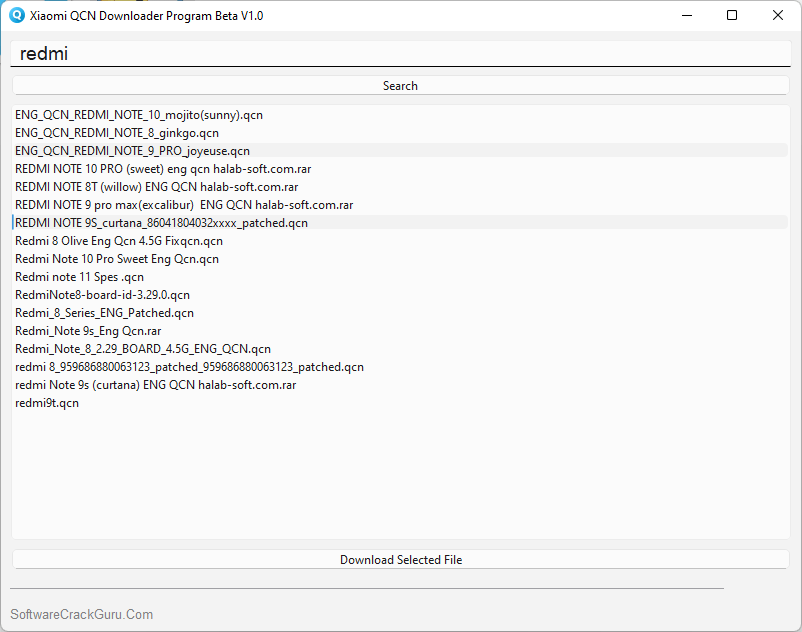Click the Download Selected File button

coord(400,559)
